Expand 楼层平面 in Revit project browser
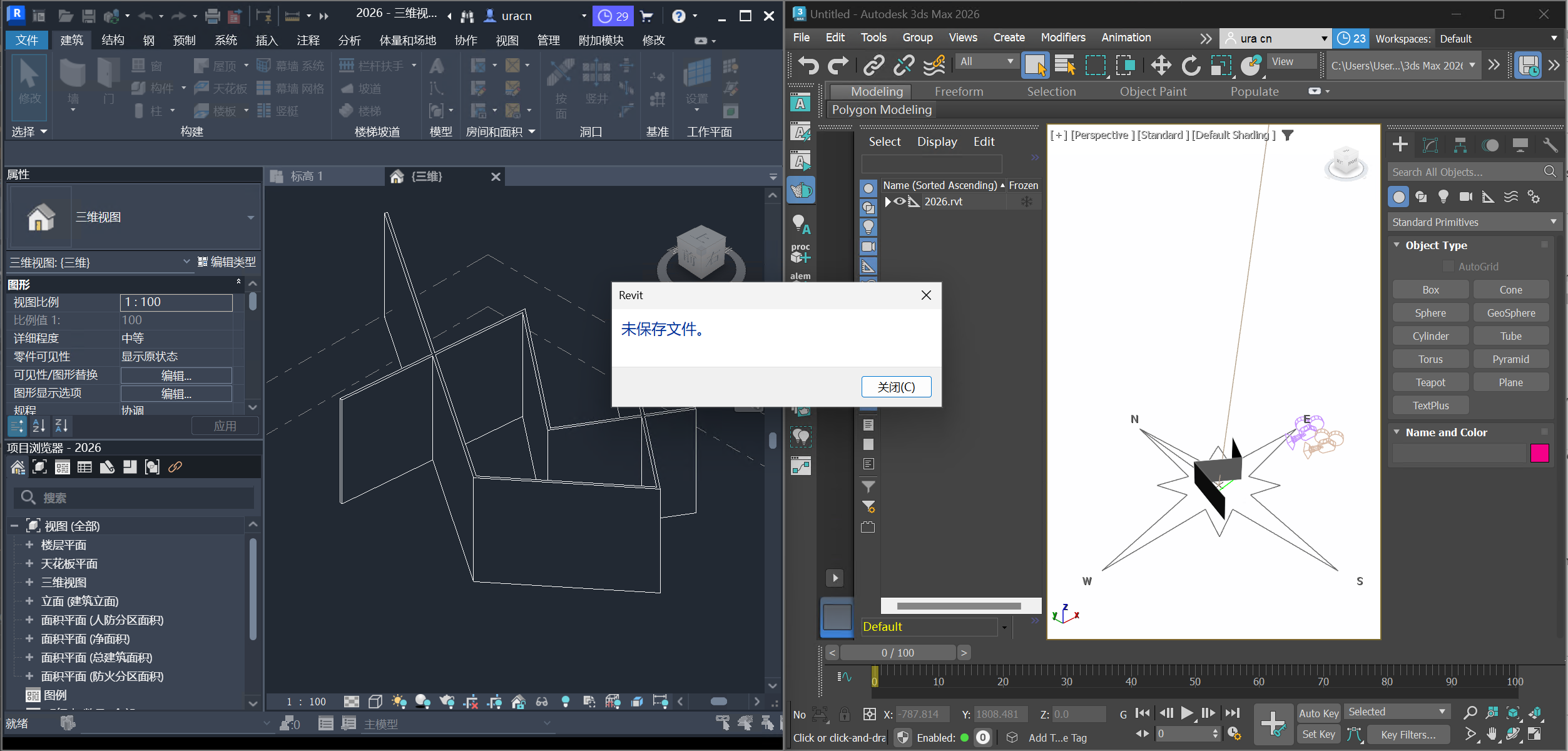Viewport: 1568px width, 751px height. click(29, 544)
